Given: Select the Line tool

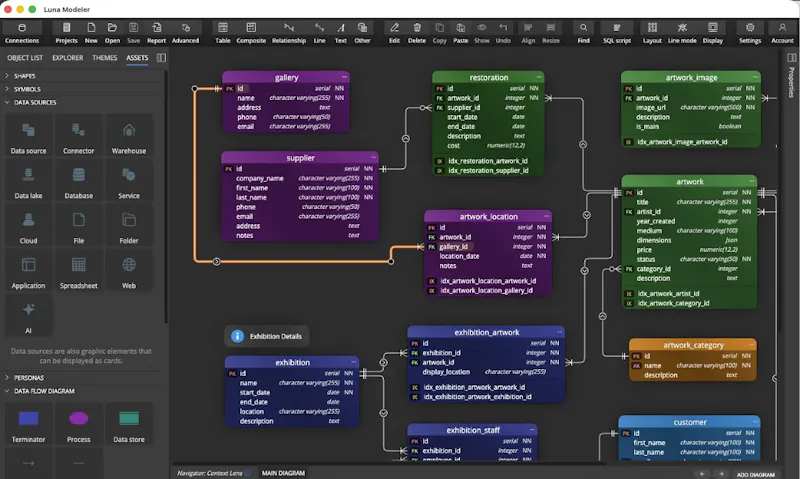Looking at the screenshot, I should [319, 33].
